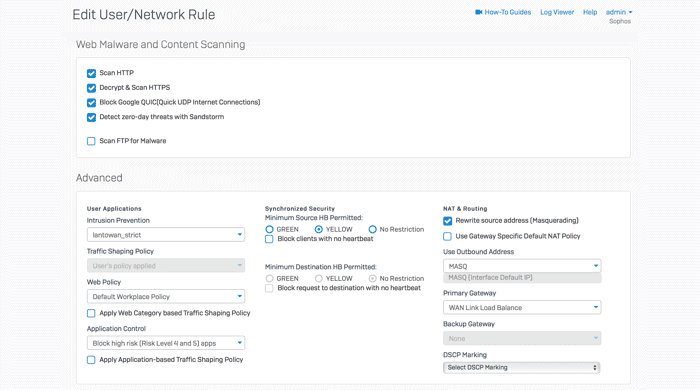The width and height of the screenshot is (700, 390).
Task: Check Apply Application-based Traffic Shaping Policy
Action: tap(92, 360)
